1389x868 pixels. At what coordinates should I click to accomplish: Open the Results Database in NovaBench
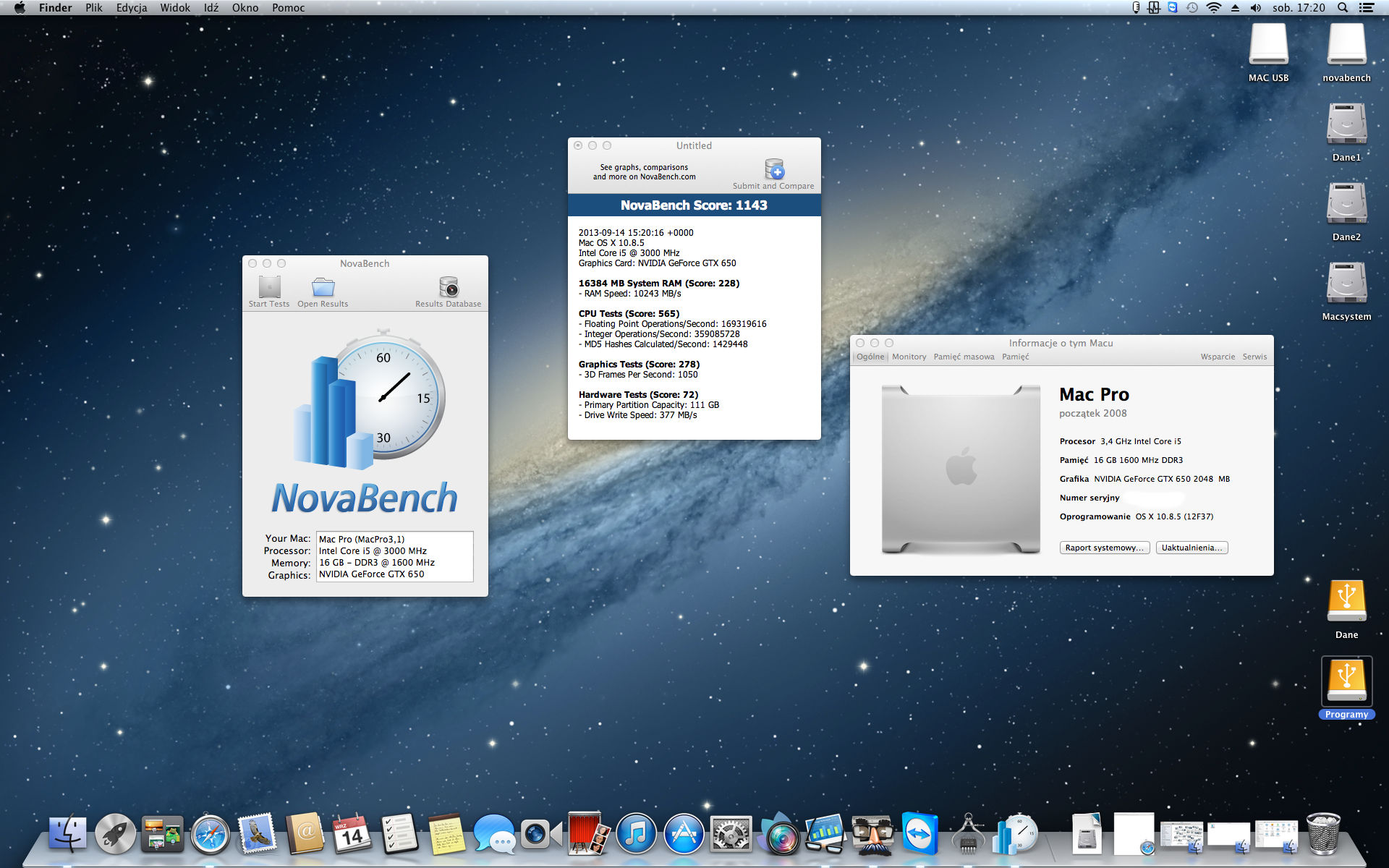[x=449, y=287]
